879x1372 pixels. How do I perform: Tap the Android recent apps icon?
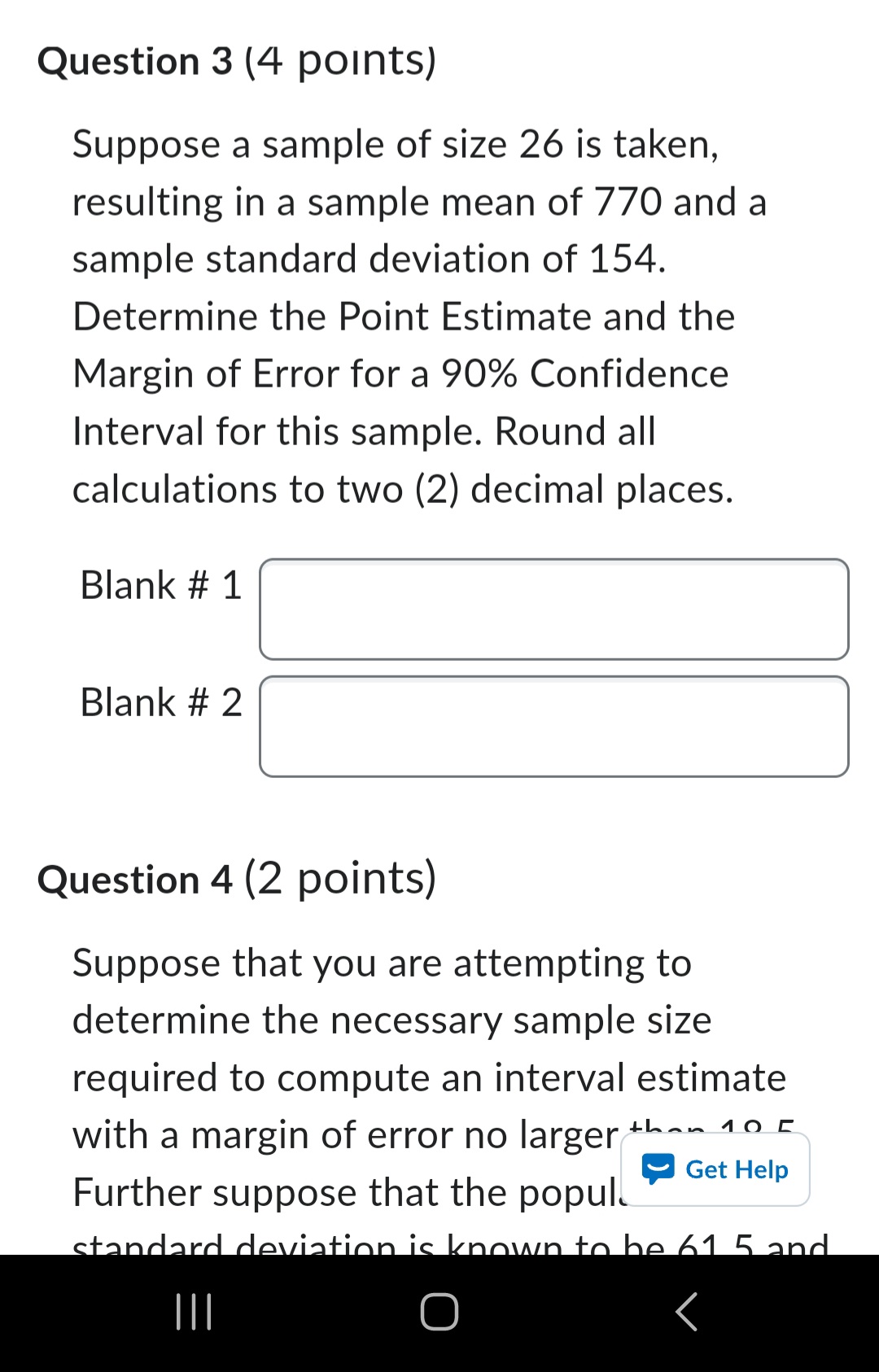194,1312
